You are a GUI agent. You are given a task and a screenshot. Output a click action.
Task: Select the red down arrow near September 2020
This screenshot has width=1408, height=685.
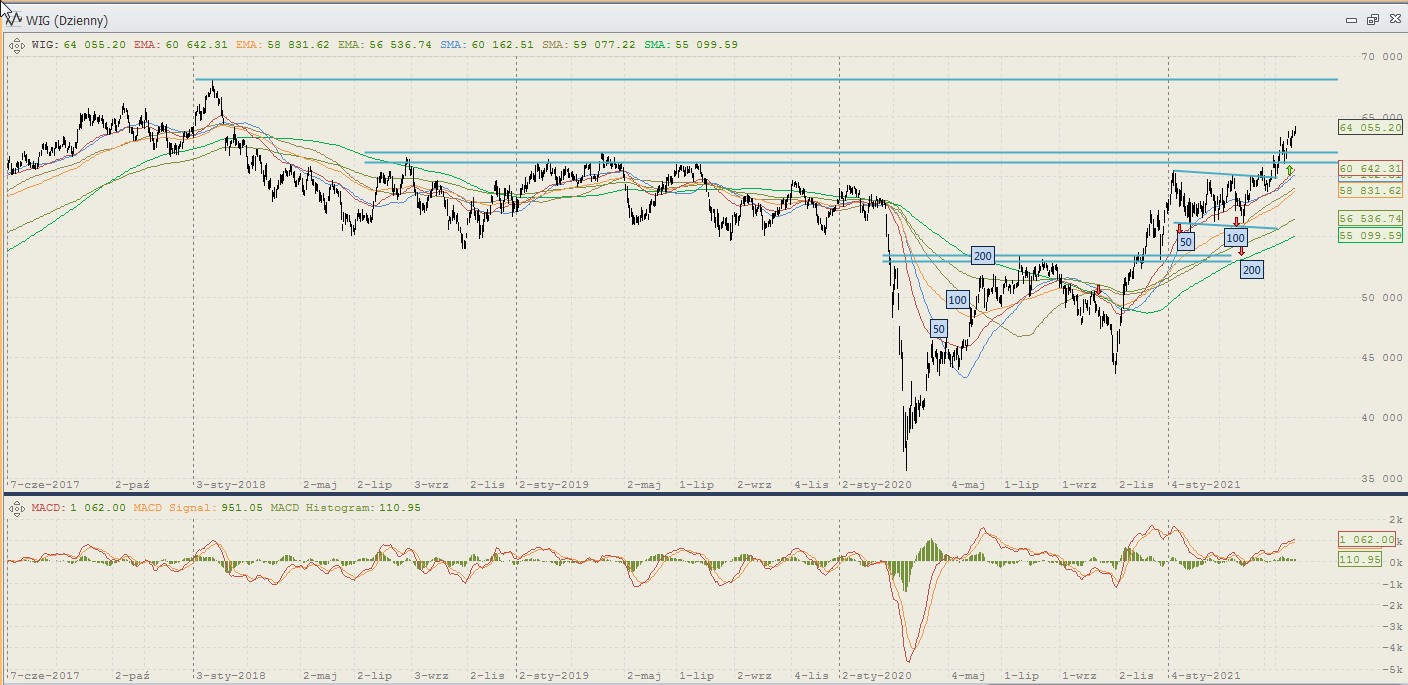[x=1098, y=291]
